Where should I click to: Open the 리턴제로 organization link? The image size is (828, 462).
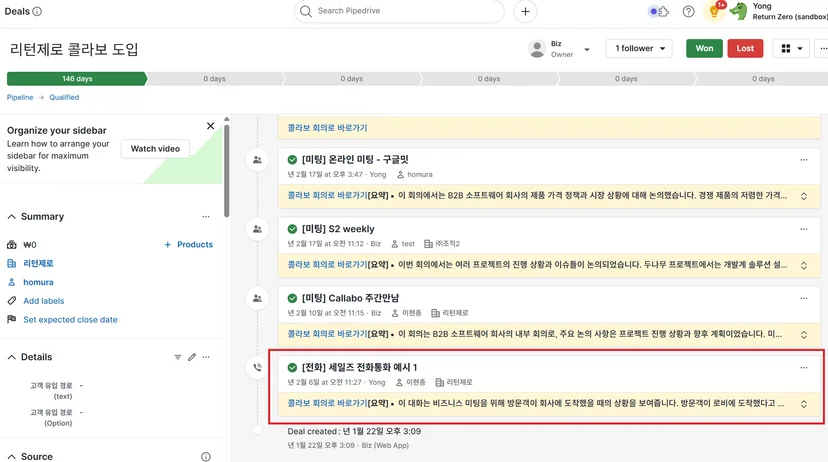click(38, 263)
